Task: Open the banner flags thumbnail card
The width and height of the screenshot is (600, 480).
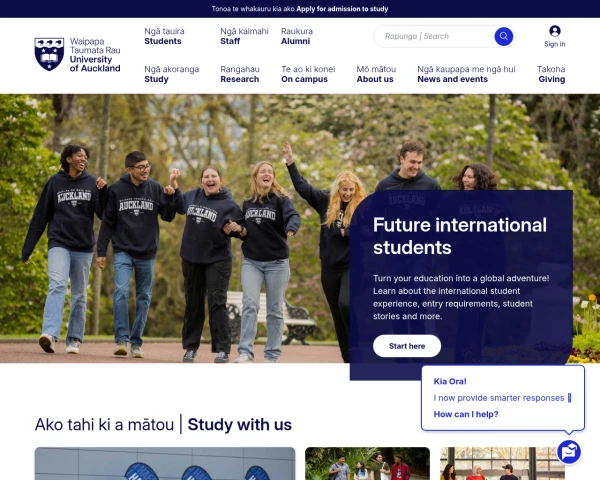Action: click(x=165, y=463)
